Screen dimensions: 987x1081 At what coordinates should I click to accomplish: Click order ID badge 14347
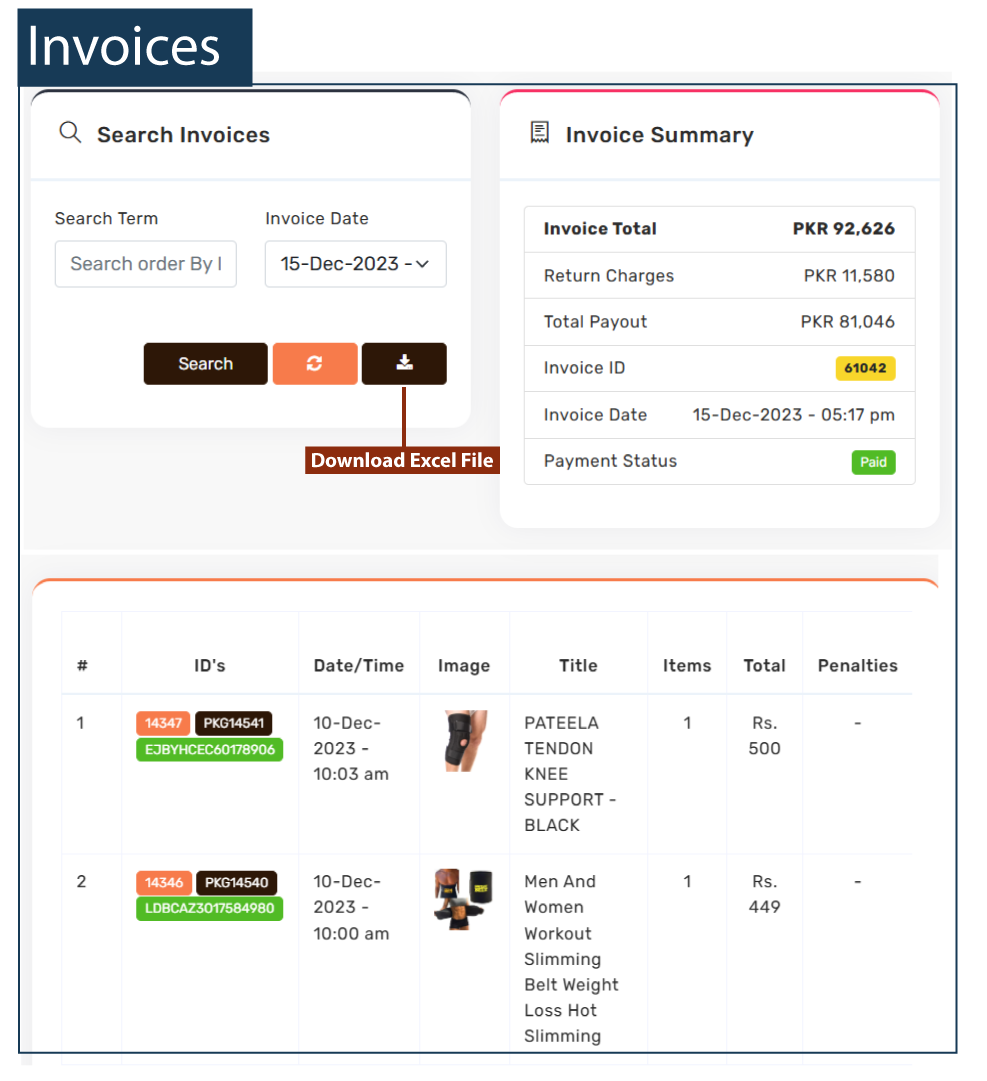click(x=164, y=724)
